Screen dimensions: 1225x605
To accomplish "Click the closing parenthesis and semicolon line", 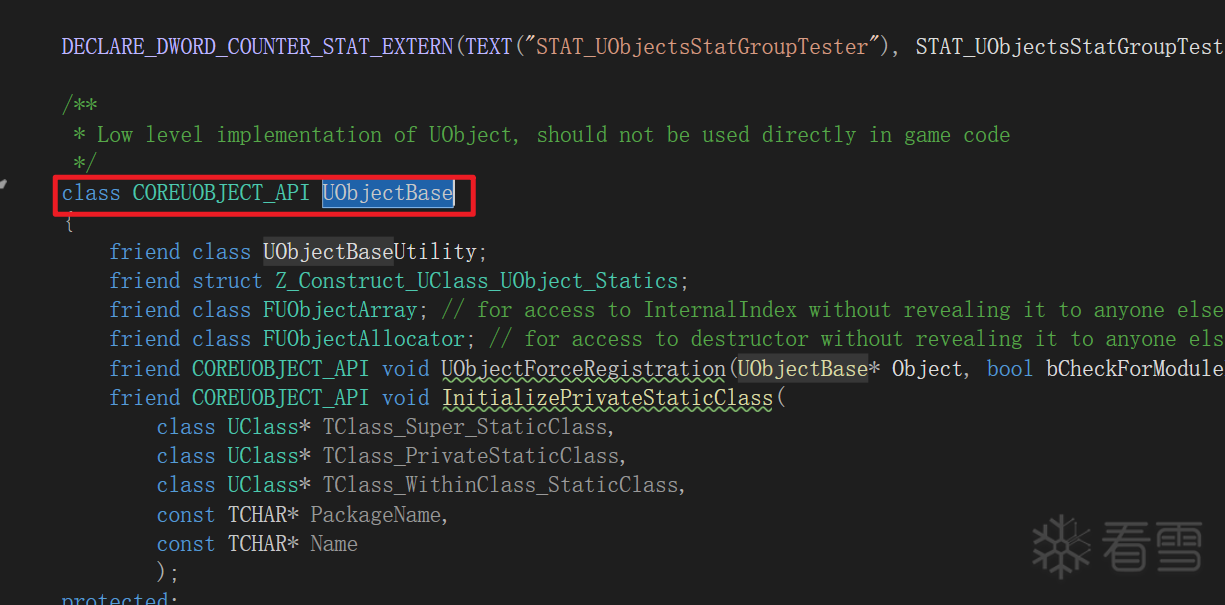I will click(x=168, y=573).
